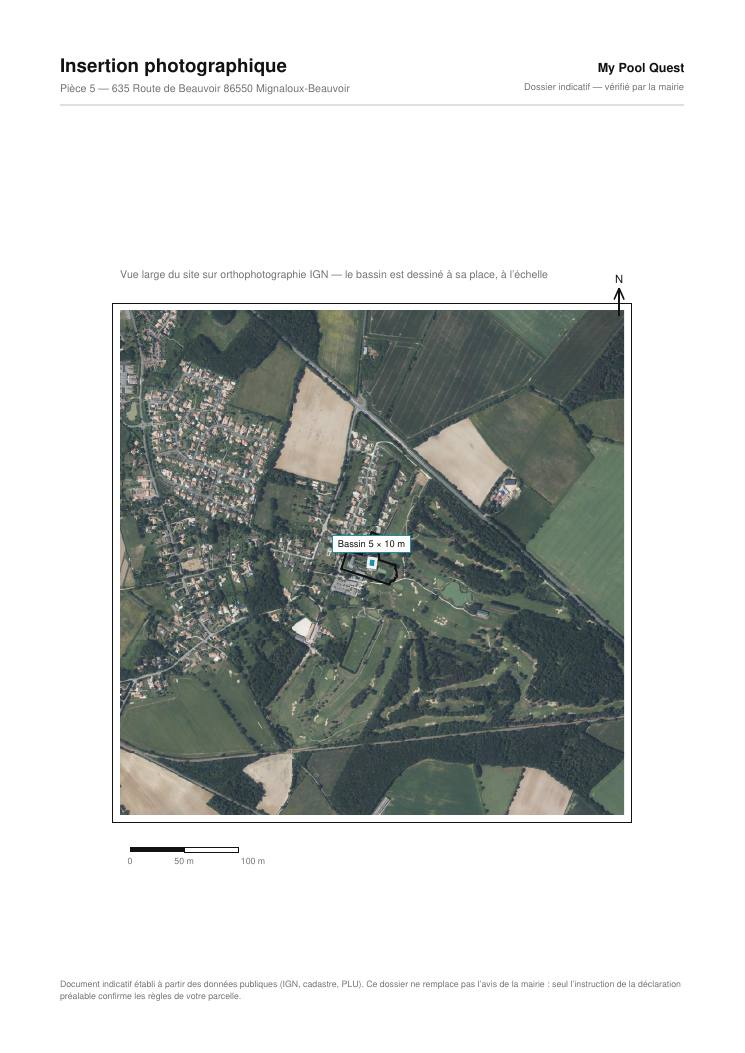The image size is (745, 1053).
Task: Click the aerial orthophoto map image
Action: (x=371, y=563)
